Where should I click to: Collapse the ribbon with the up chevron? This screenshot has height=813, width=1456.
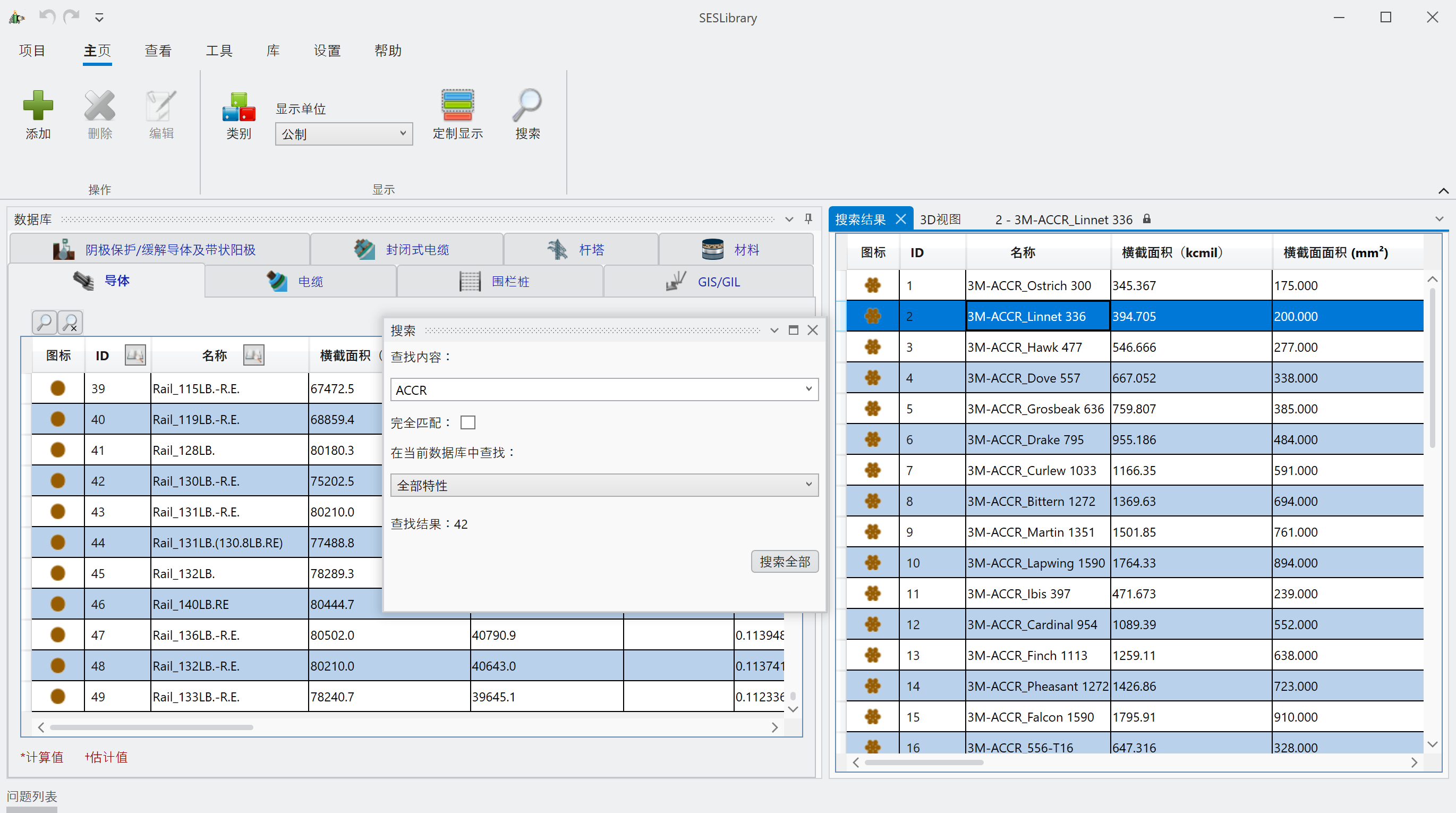(x=1443, y=191)
